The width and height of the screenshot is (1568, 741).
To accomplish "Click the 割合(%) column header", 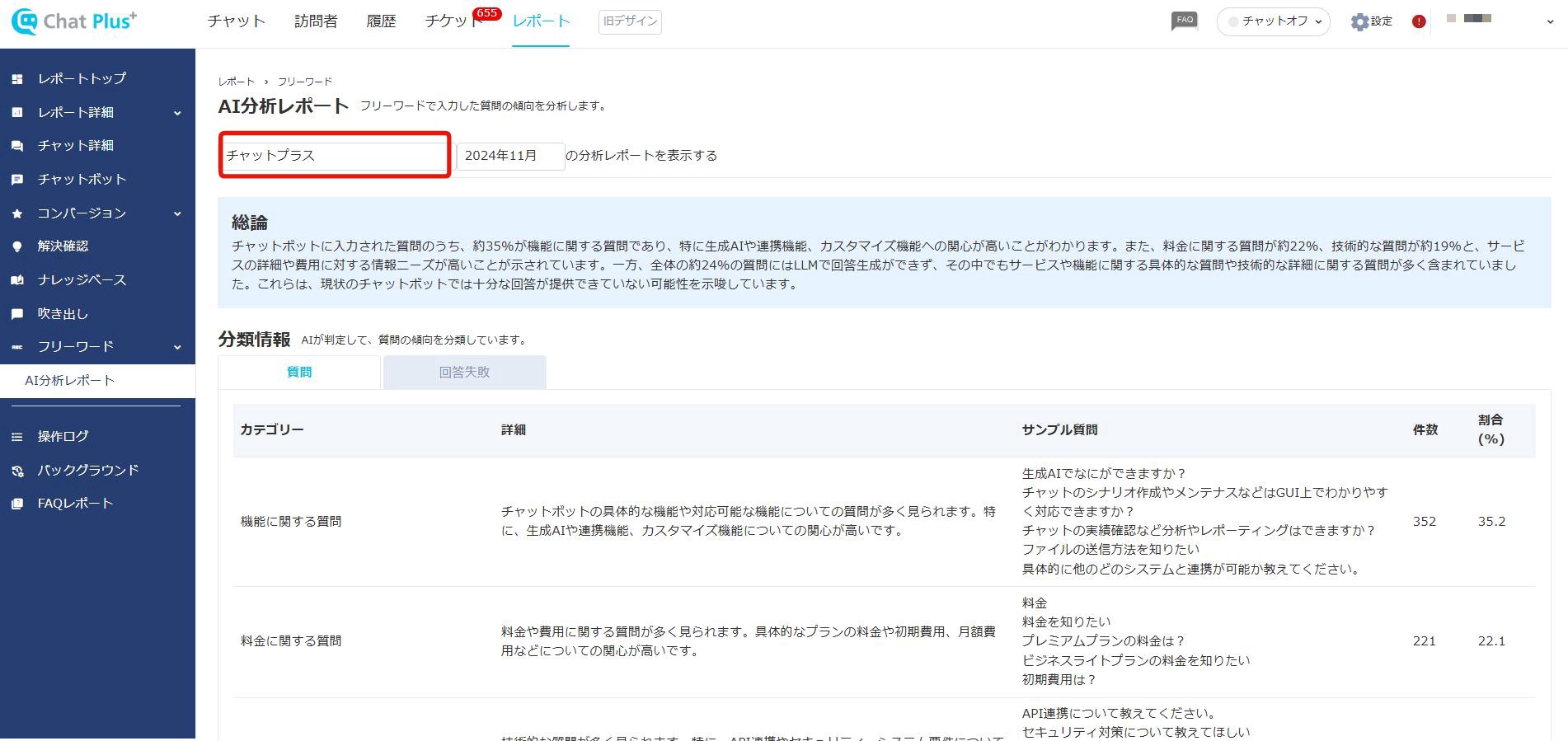I will pos(1491,429).
